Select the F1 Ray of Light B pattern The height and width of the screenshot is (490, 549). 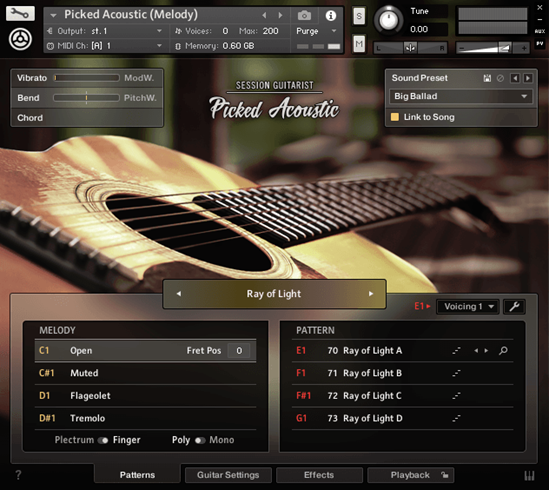tap(403, 373)
